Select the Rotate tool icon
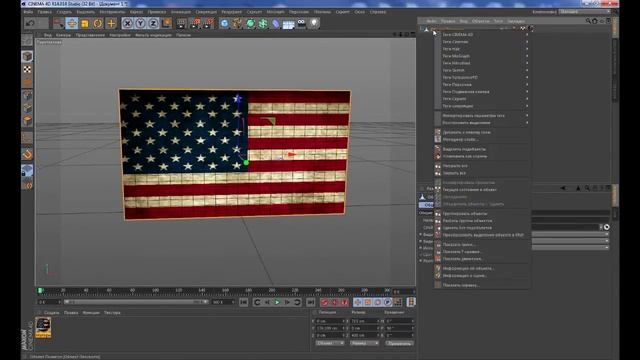 98,23
